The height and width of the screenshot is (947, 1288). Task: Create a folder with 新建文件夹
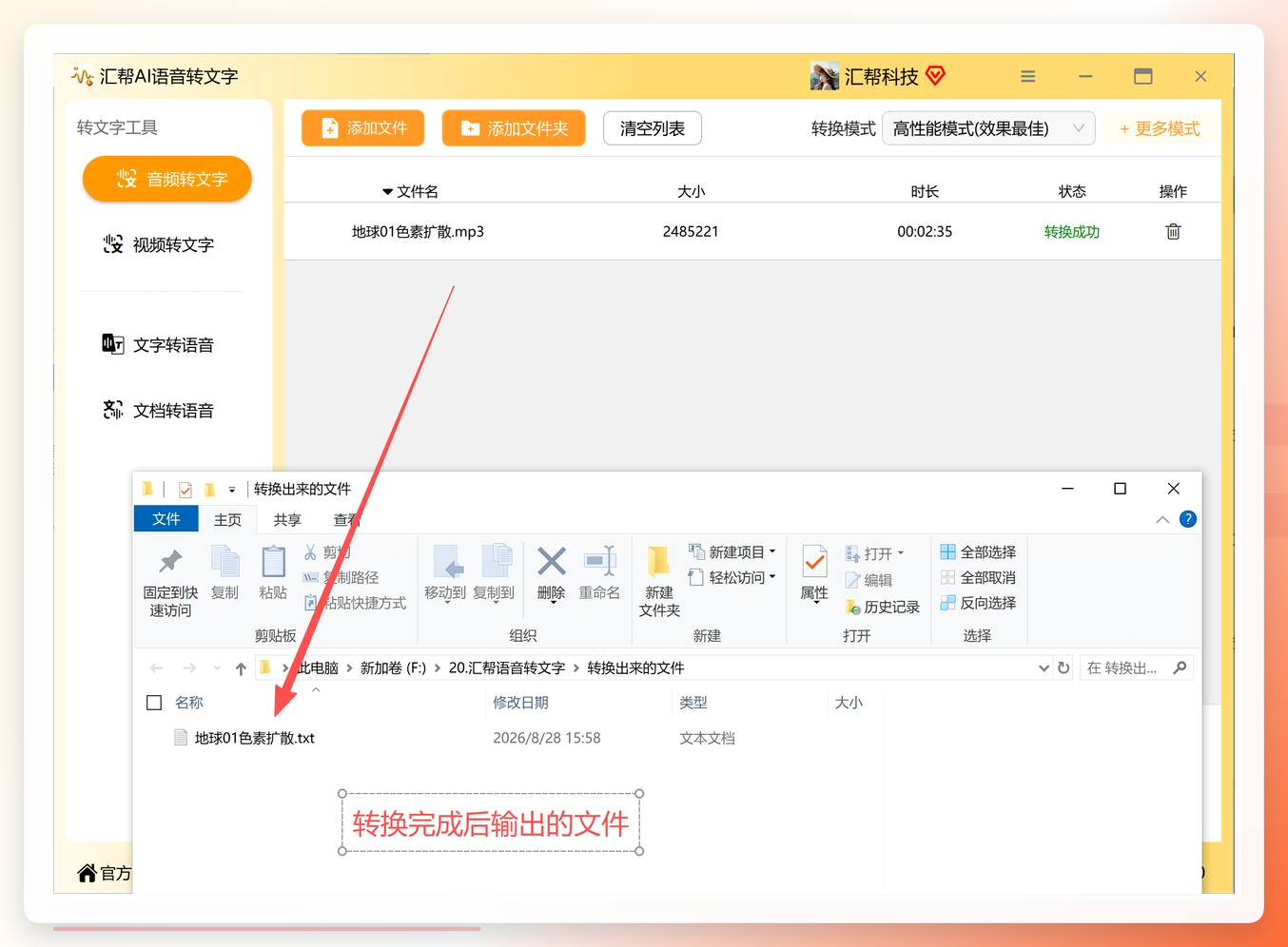point(659,582)
